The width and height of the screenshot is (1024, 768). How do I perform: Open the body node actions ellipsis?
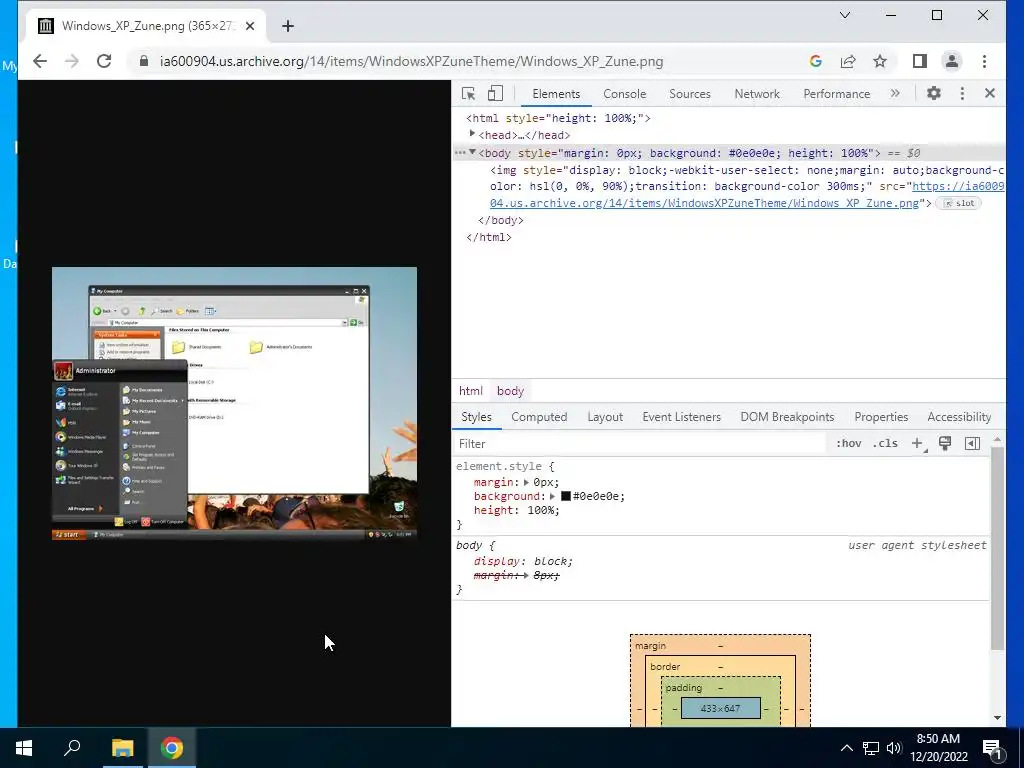(x=460, y=153)
